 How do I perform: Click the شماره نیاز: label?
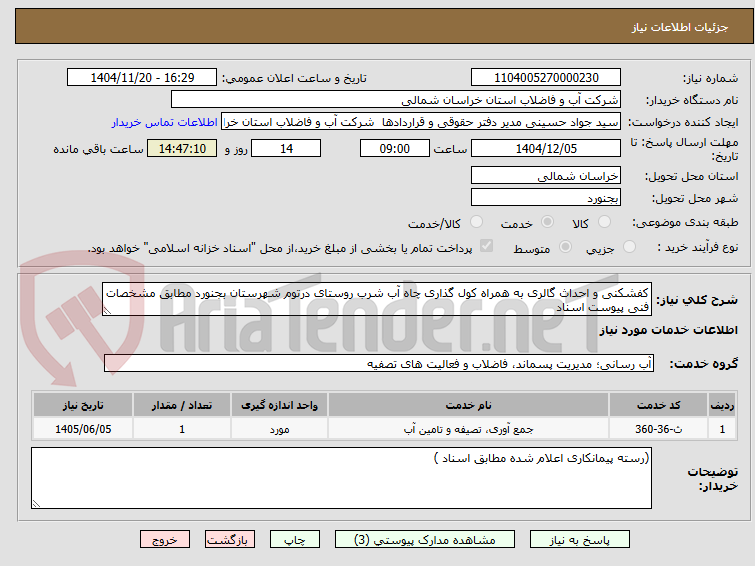(x=710, y=78)
